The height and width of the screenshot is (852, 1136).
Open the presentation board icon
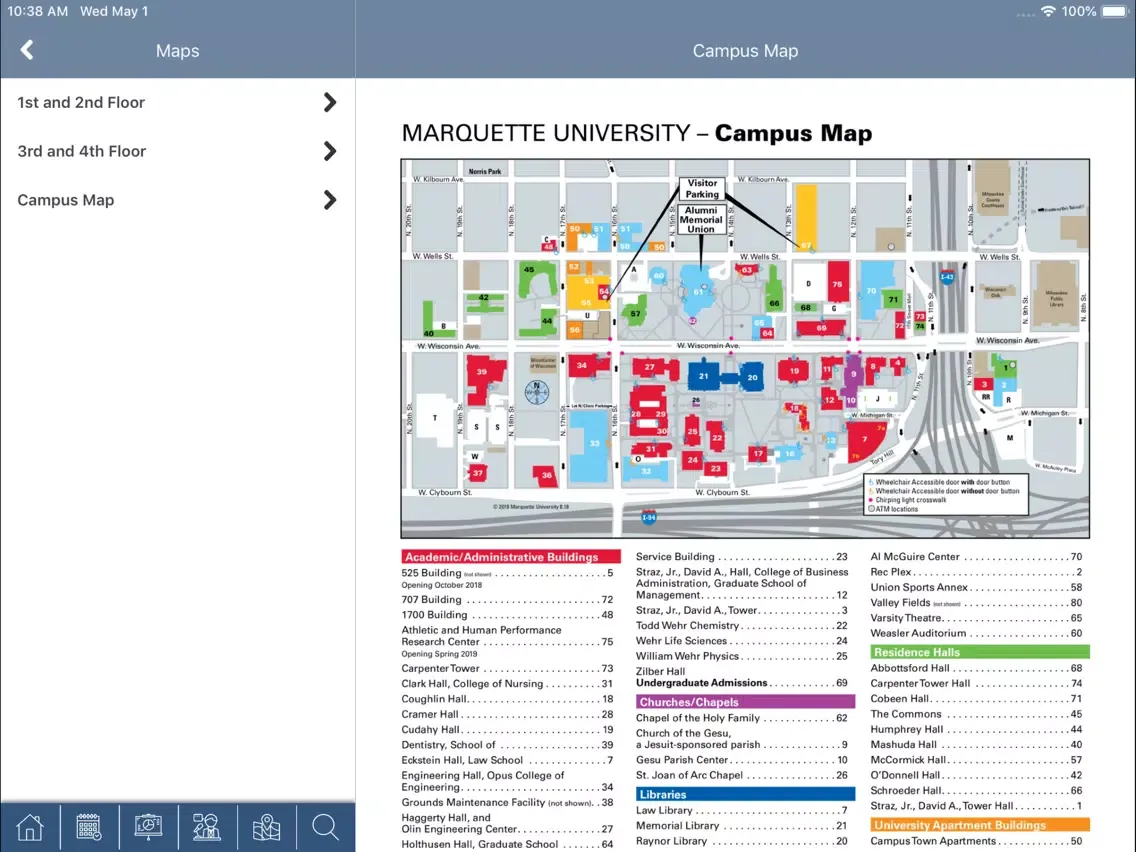[148, 827]
